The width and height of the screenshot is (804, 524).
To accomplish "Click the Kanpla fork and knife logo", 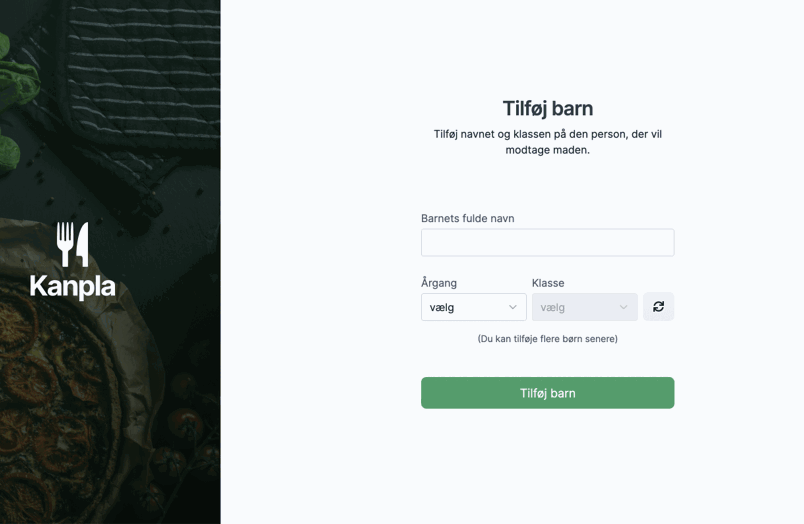I will click(72, 244).
